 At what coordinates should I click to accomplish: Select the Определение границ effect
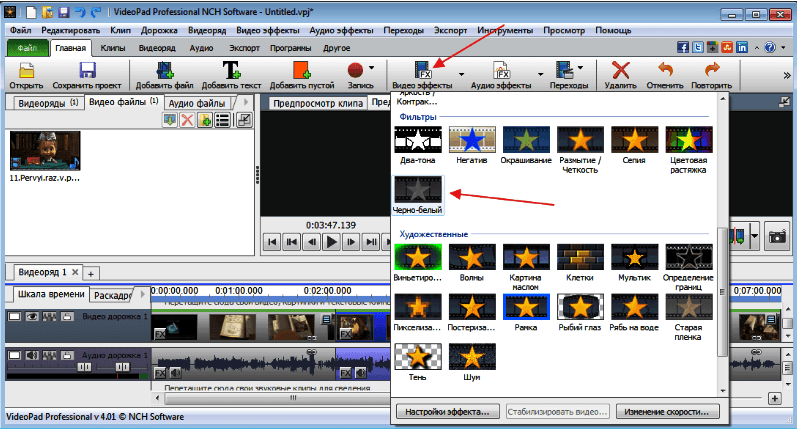pyautogui.click(x=688, y=267)
